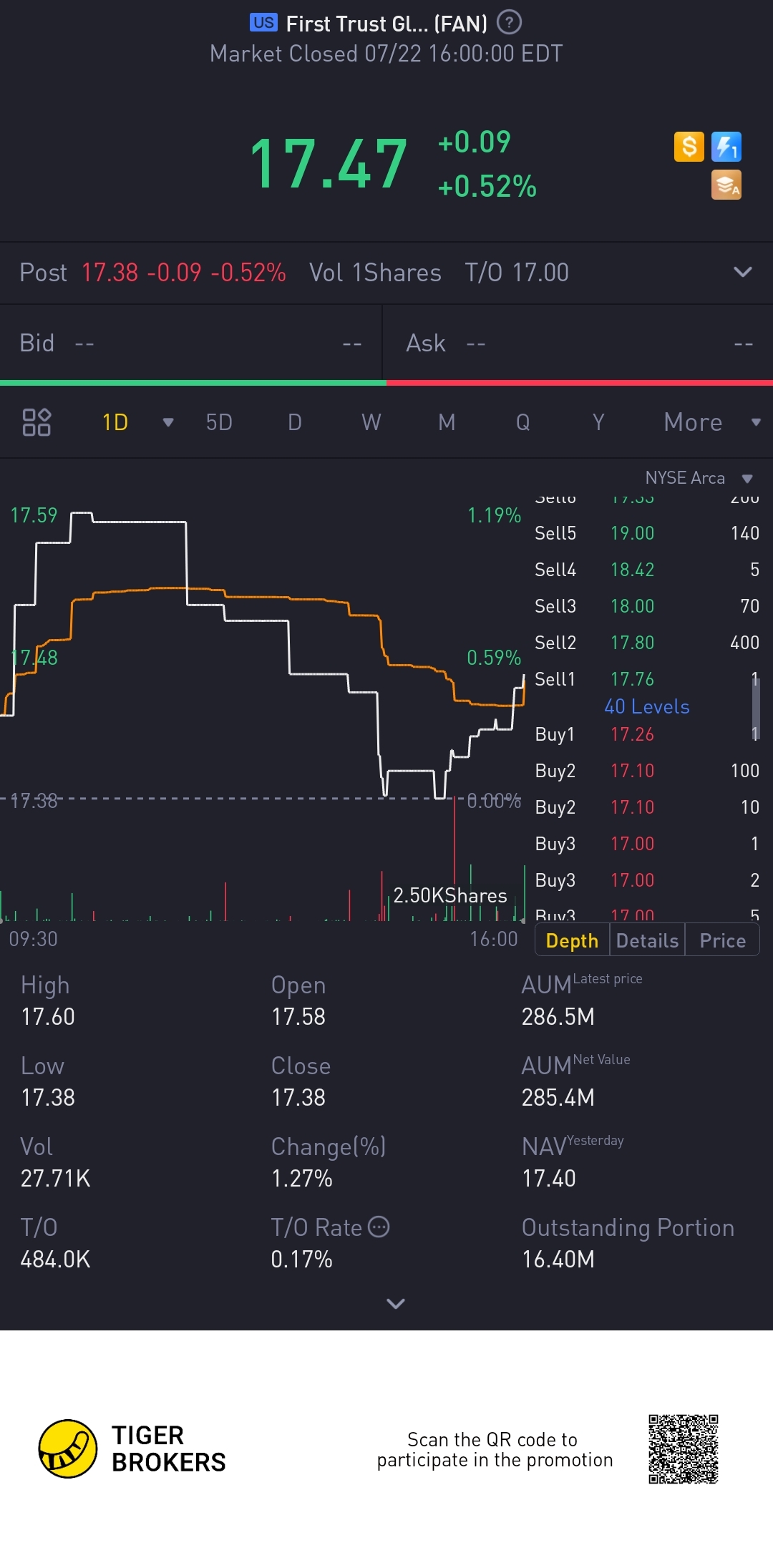Screen dimensions: 773x1568
Task: Tap the Buy1 17.26 order row
Action: tap(647, 734)
